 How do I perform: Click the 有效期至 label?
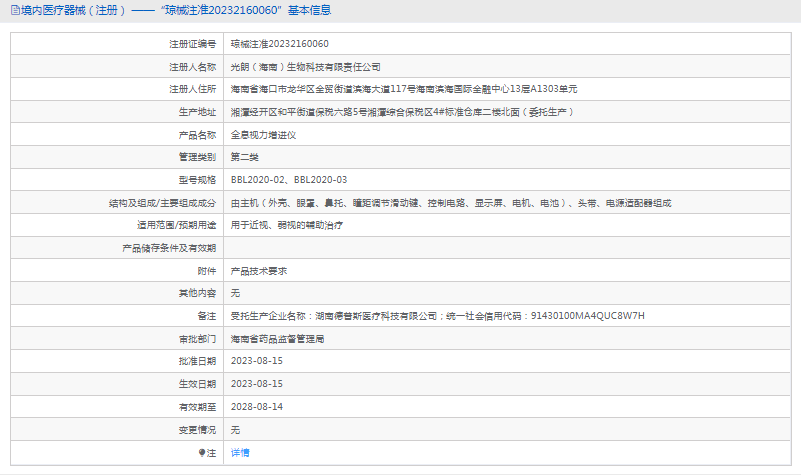point(197,407)
